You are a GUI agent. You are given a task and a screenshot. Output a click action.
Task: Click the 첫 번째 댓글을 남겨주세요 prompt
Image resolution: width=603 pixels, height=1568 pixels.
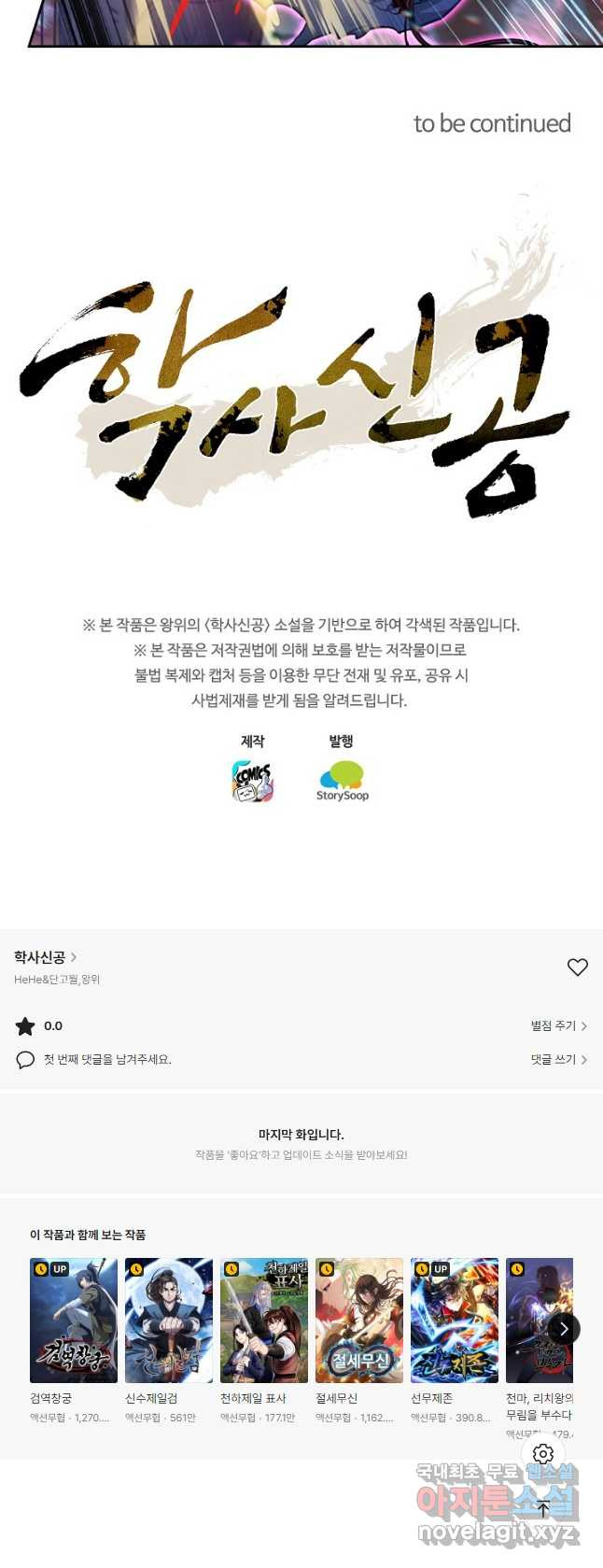click(x=107, y=1059)
